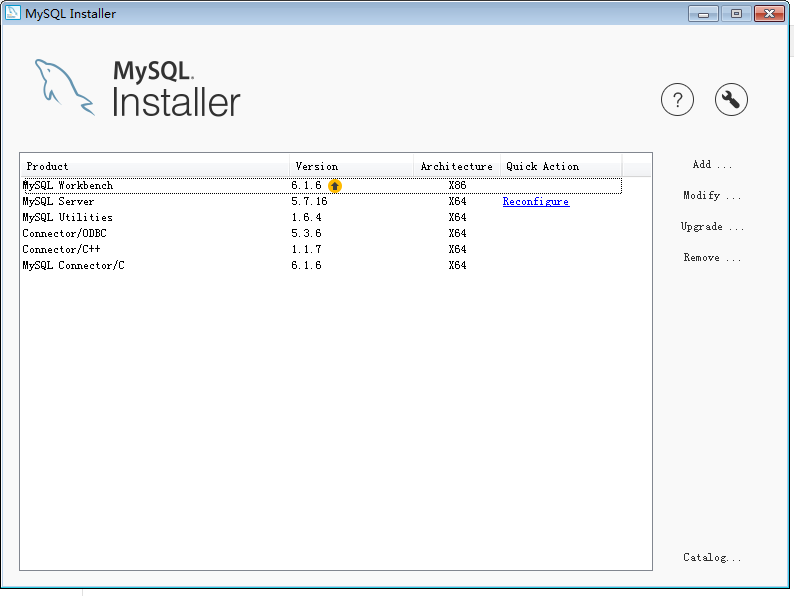Click the MySQL dolphin logo
Image resolution: width=794 pixels, height=596 pixels.
(x=64, y=88)
